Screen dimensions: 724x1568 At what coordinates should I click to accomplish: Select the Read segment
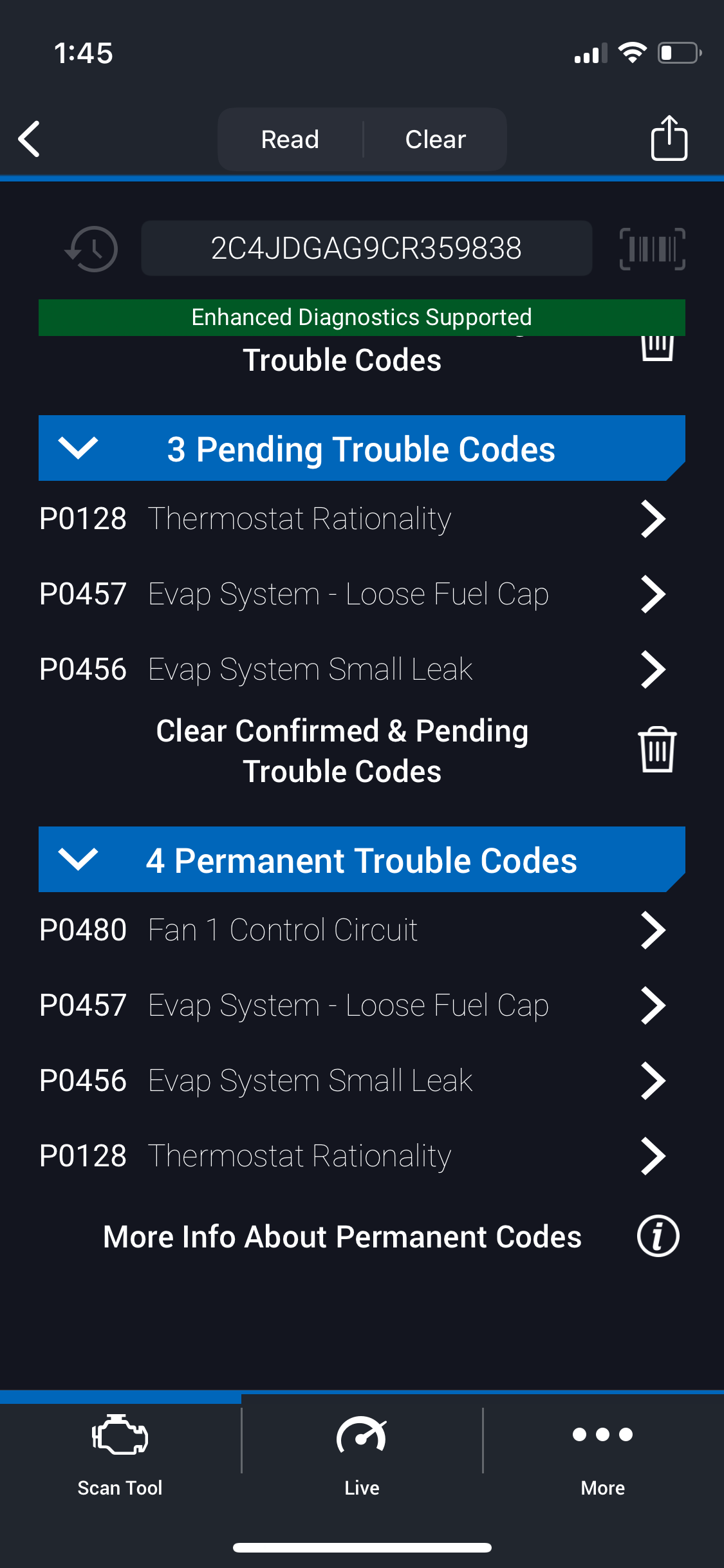pos(290,140)
